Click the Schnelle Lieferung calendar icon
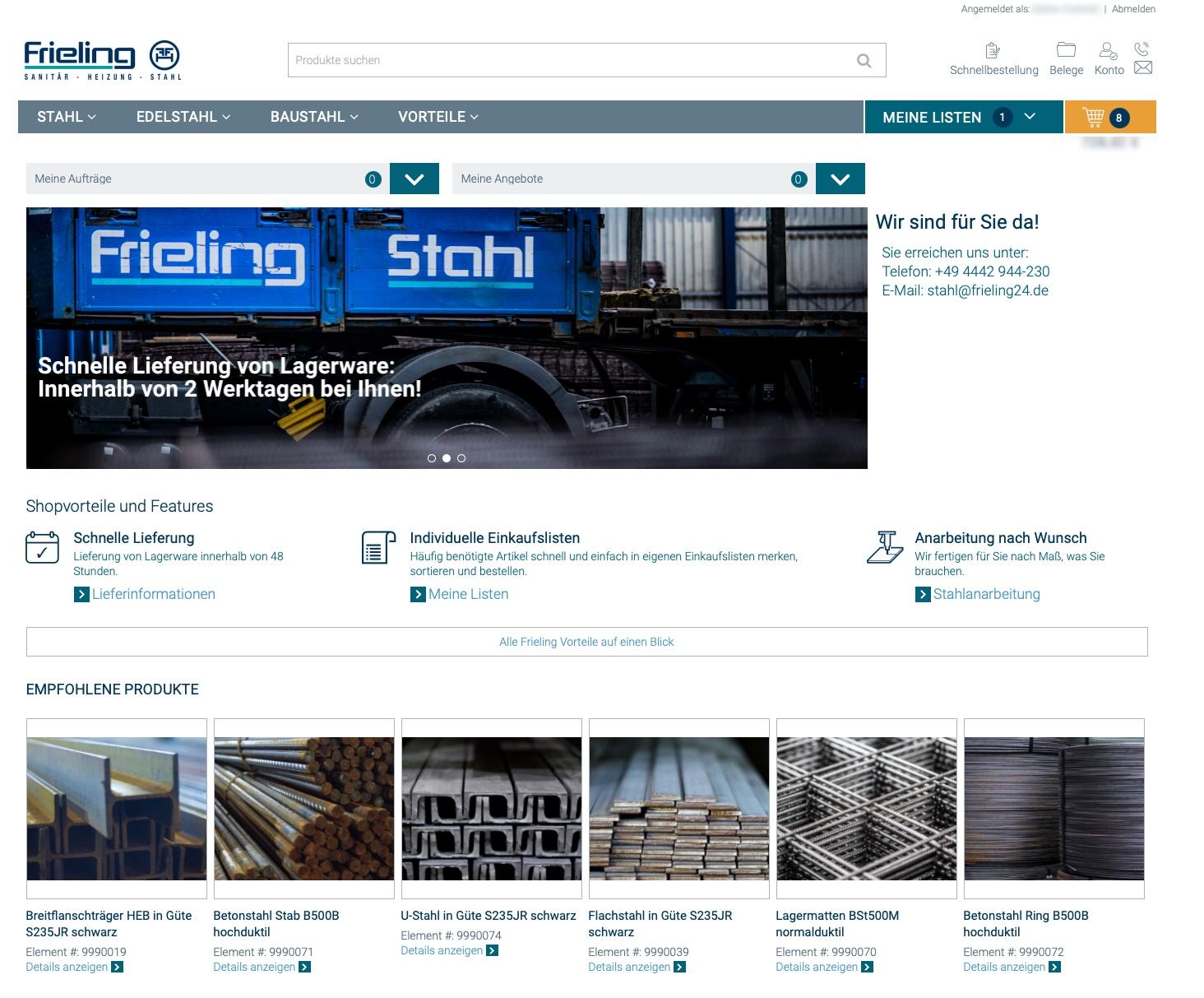1204x998 pixels. tap(42, 547)
